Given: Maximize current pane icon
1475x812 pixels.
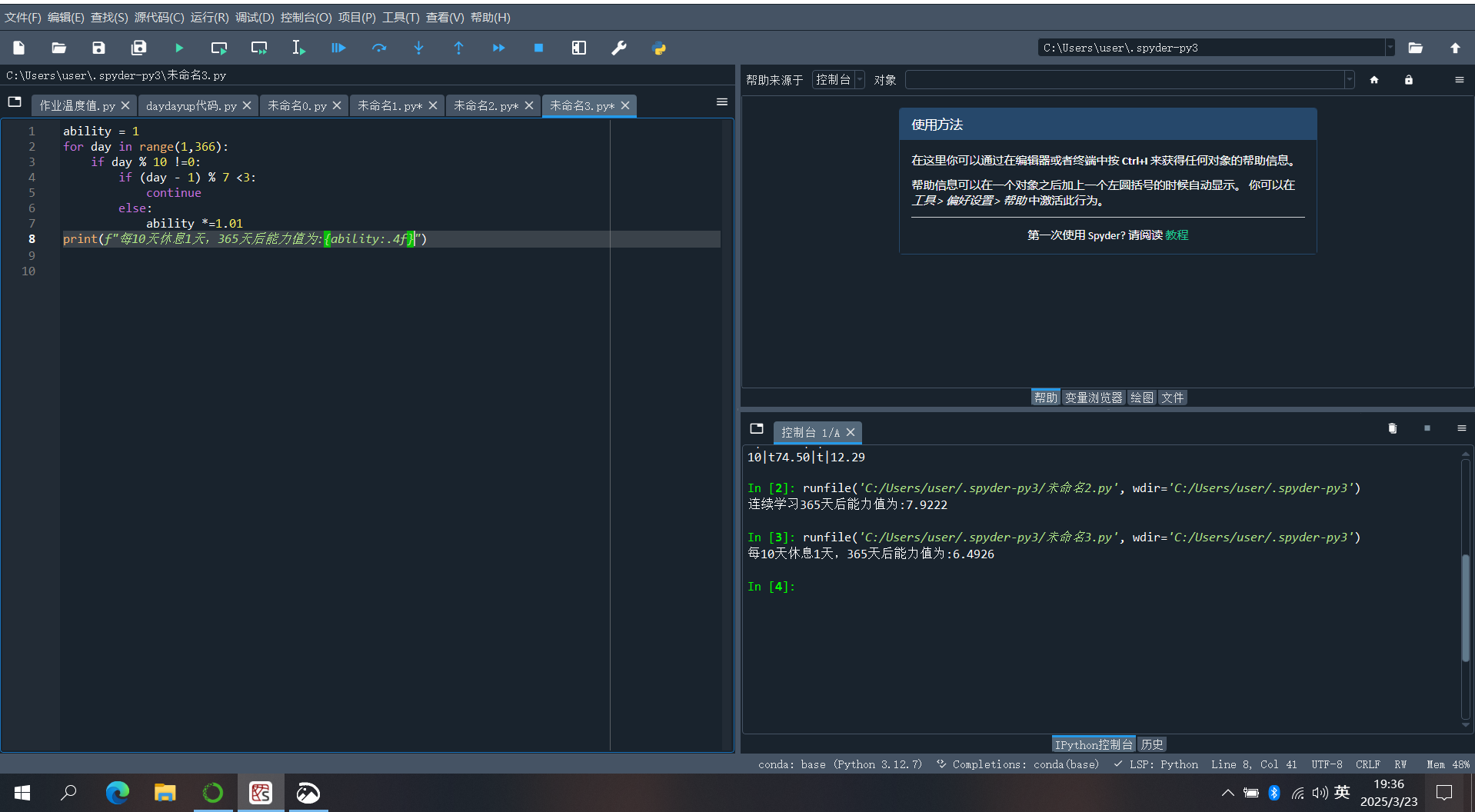Looking at the screenshot, I should click(579, 48).
